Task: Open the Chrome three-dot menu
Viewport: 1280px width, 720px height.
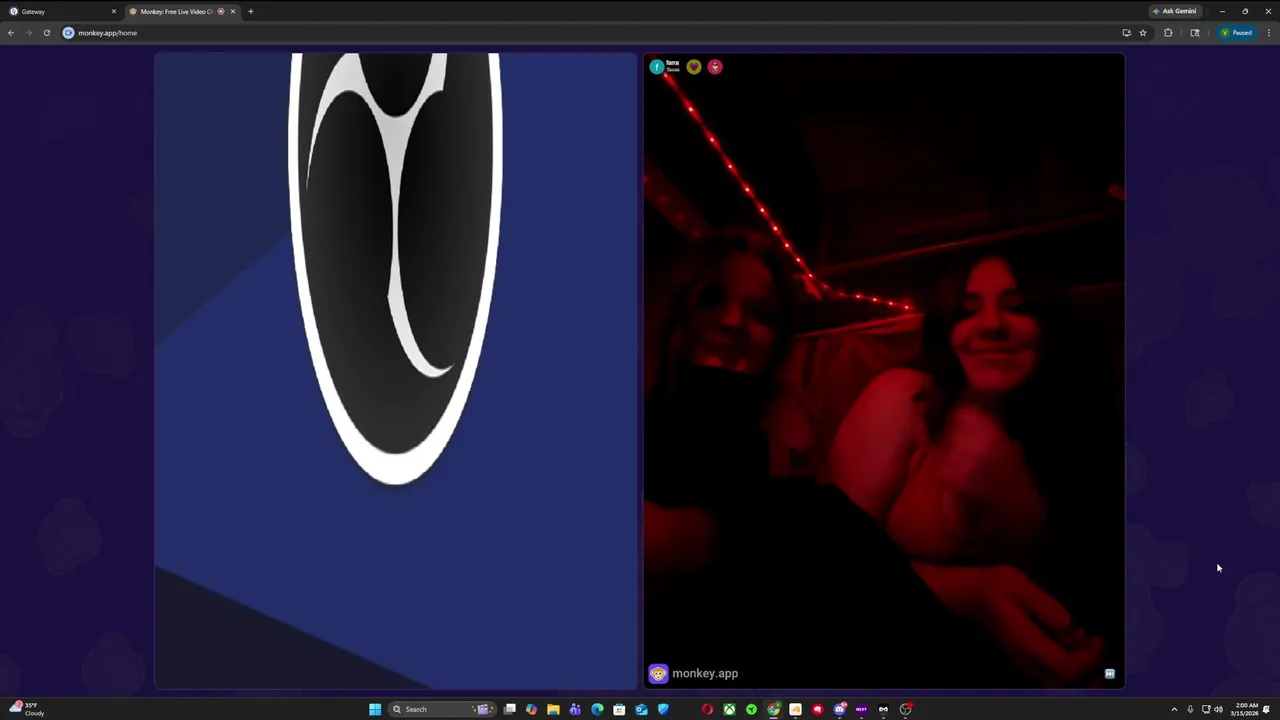Action: pos(1269,33)
